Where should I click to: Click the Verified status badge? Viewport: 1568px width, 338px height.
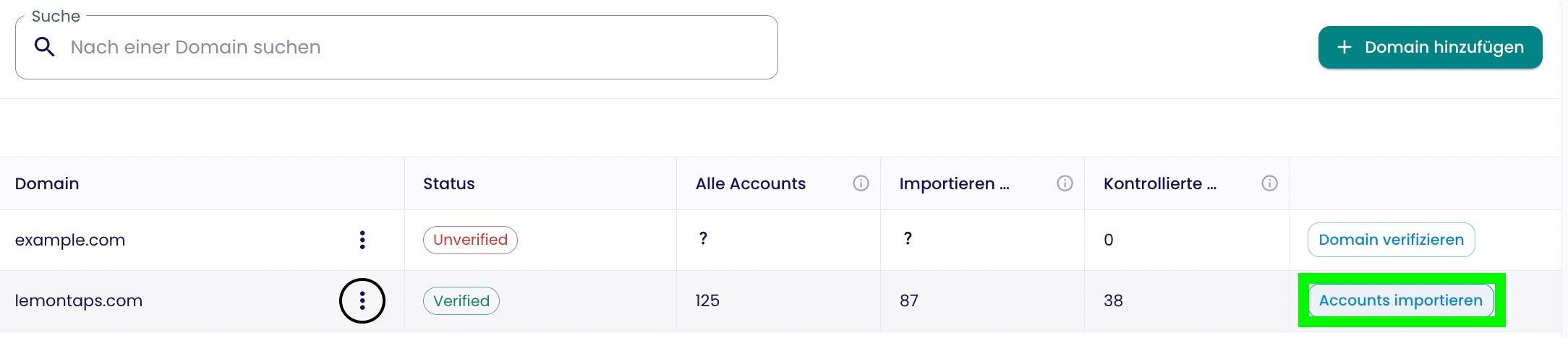click(x=461, y=300)
